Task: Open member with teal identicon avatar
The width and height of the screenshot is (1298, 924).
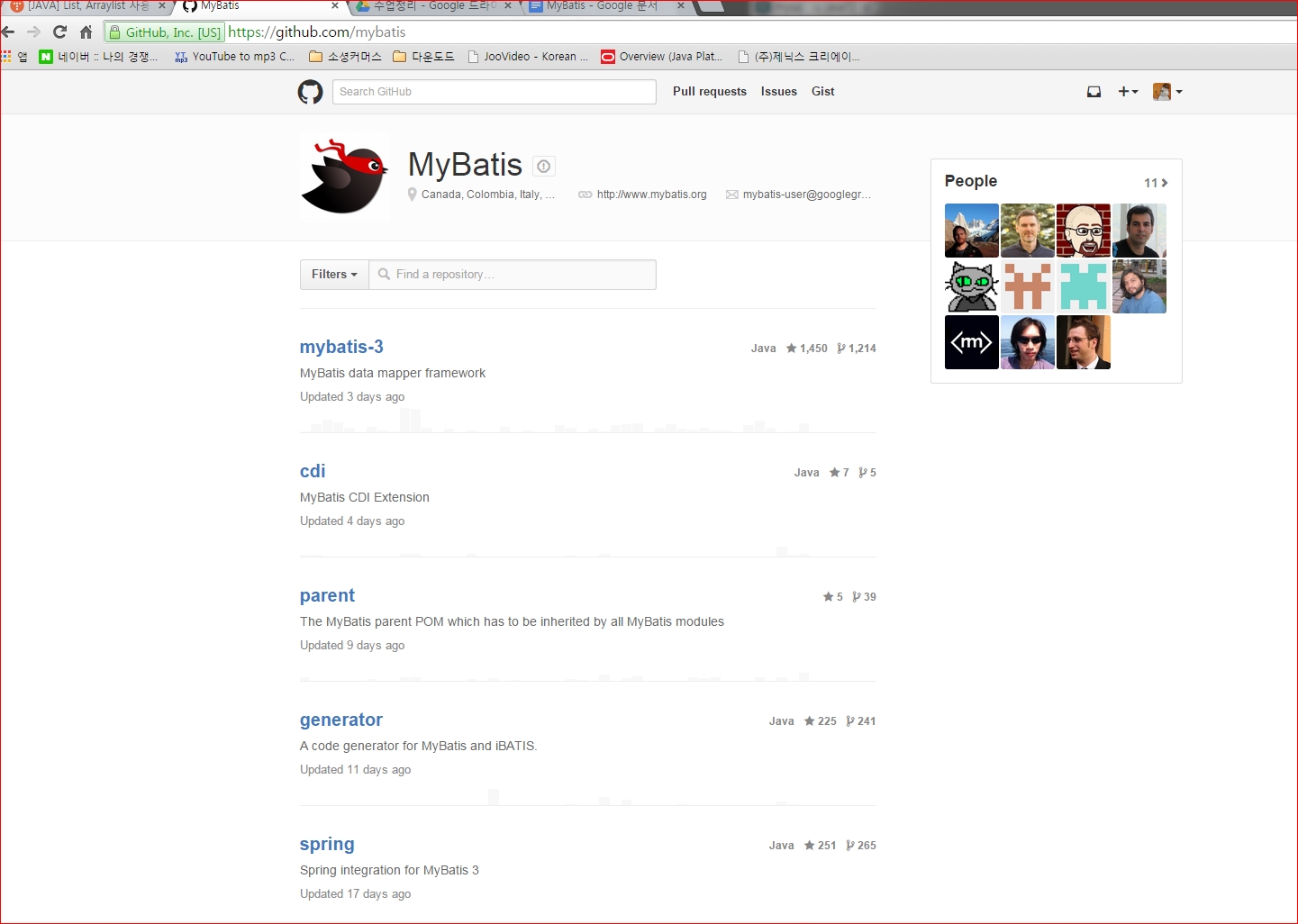Action: 1084,286
